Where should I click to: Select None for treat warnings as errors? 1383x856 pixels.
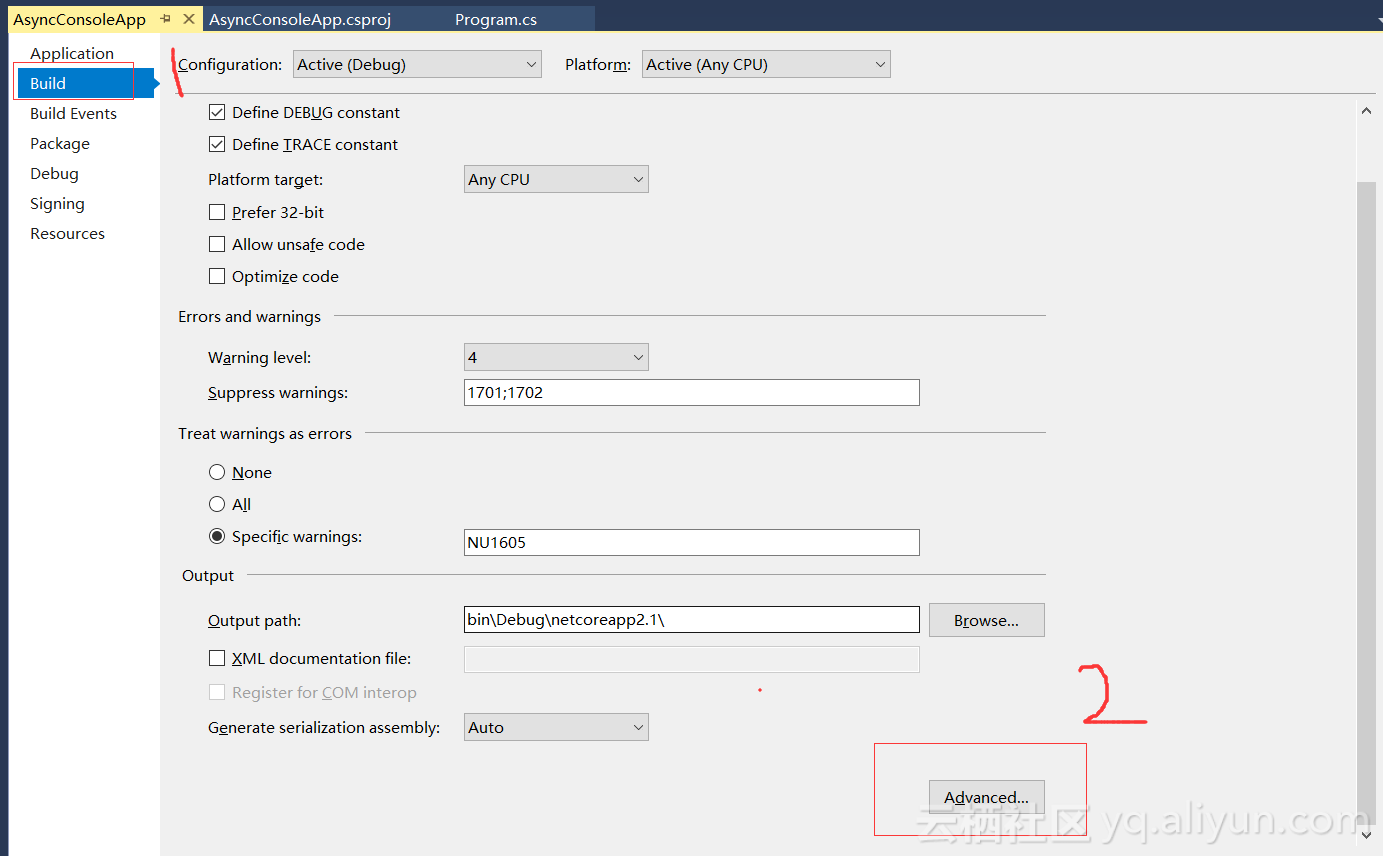(217, 472)
